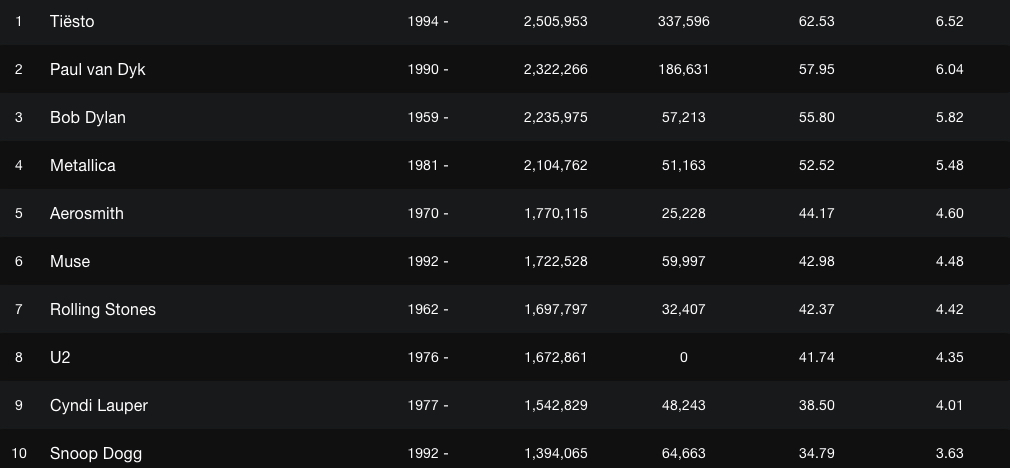Click on Aerosmith in the table
The width and height of the screenshot is (1010, 468).
pyautogui.click(x=86, y=213)
